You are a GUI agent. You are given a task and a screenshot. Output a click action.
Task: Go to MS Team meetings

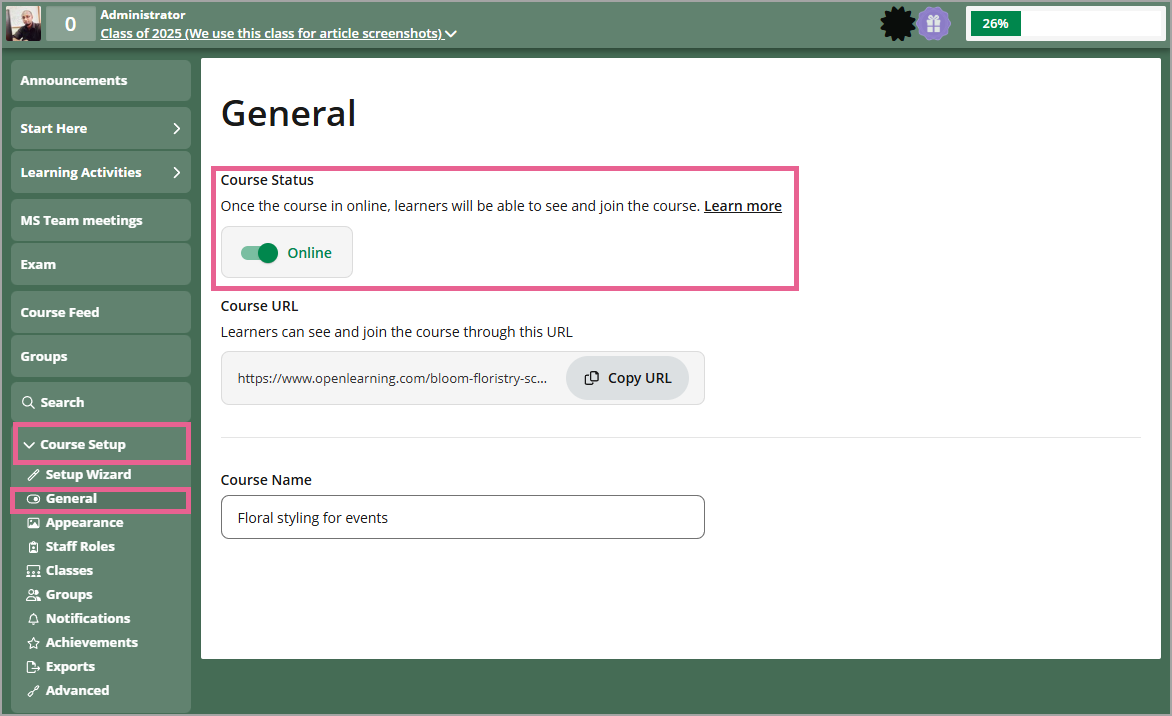[x=101, y=220]
